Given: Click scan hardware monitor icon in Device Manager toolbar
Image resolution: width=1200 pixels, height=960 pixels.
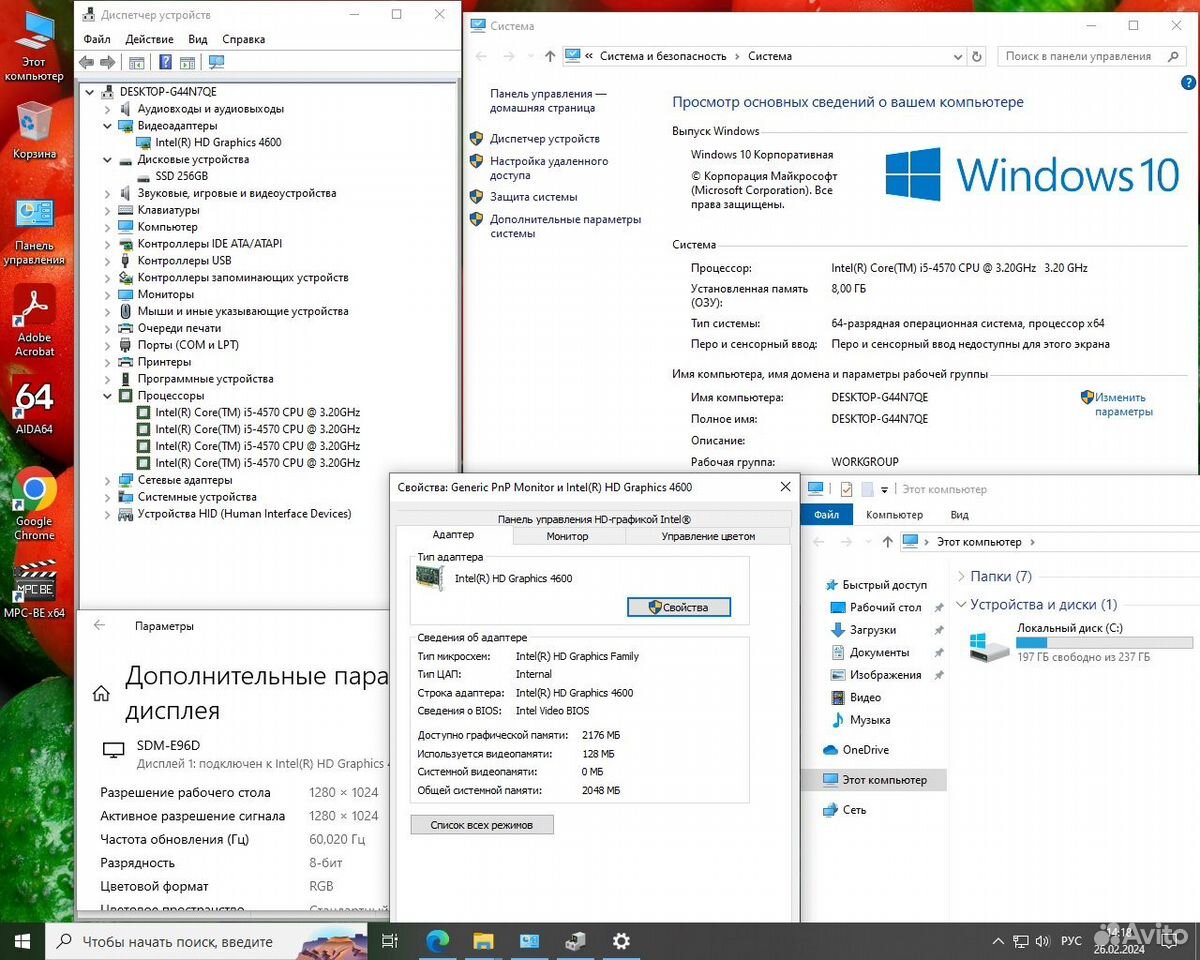Looking at the screenshot, I should pyautogui.click(x=216, y=62).
